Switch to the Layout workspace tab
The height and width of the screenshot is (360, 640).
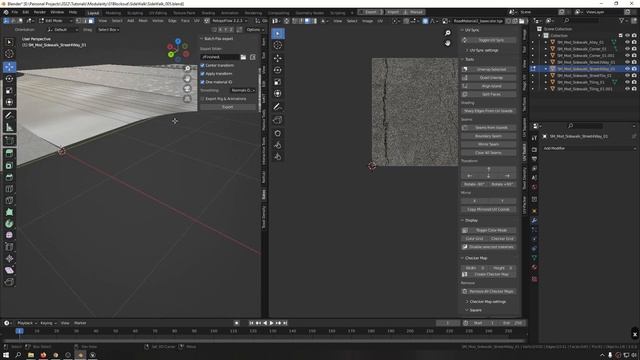tap(93, 13)
